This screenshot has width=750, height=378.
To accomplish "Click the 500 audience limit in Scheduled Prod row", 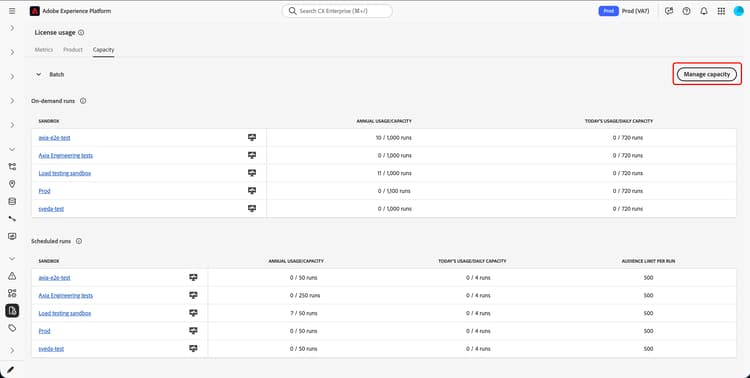I will 648,331.
